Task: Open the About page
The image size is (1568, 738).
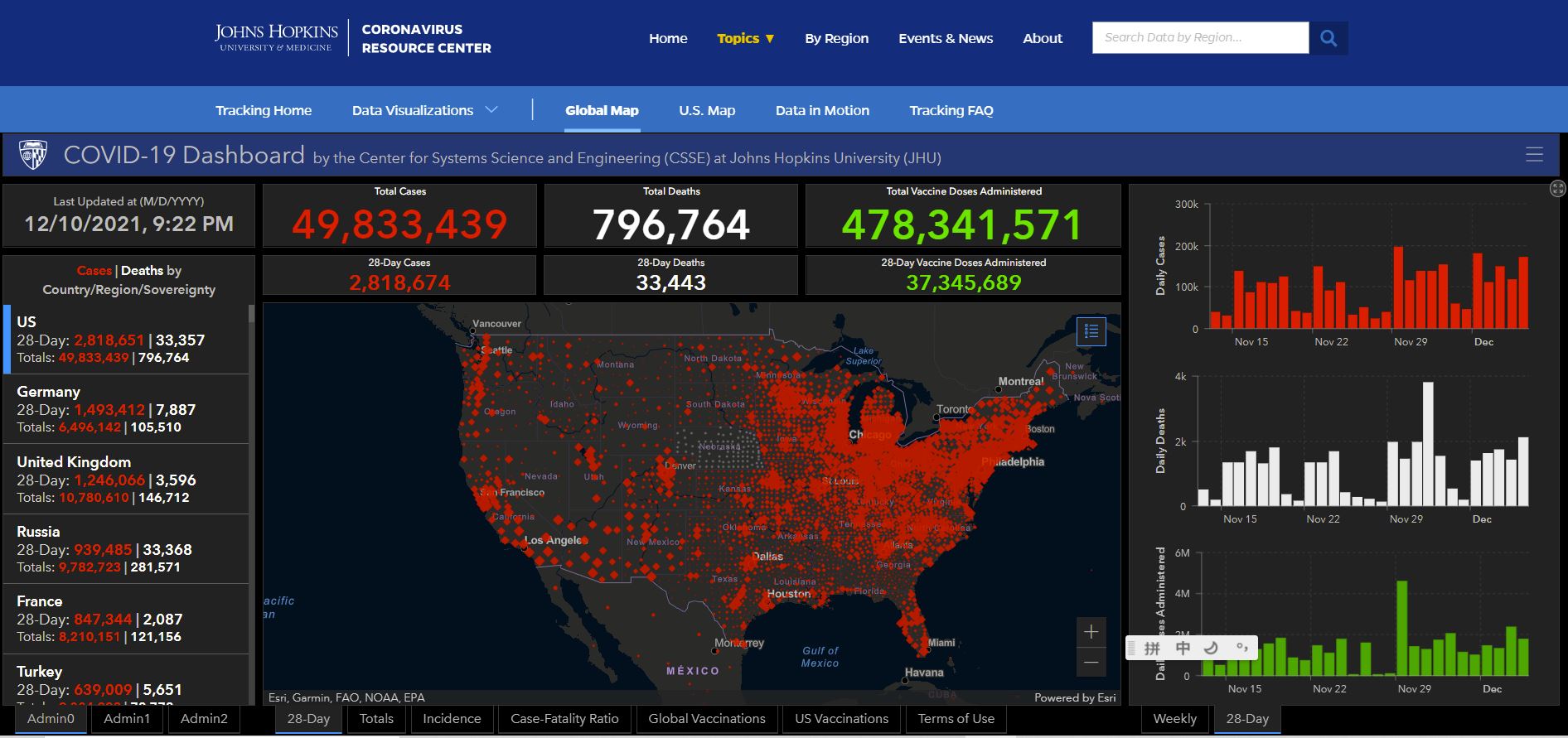Action: coord(1043,38)
